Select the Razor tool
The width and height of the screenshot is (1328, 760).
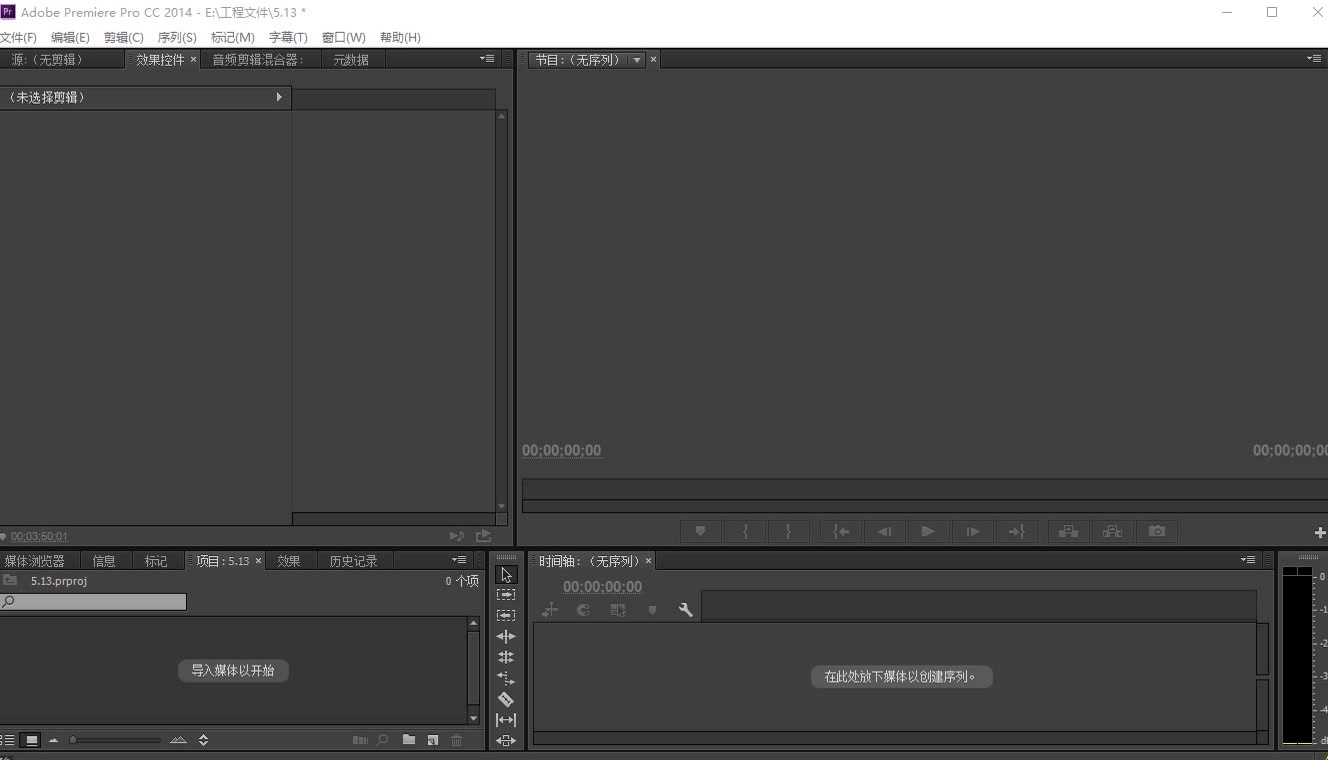tap(506, 699)
